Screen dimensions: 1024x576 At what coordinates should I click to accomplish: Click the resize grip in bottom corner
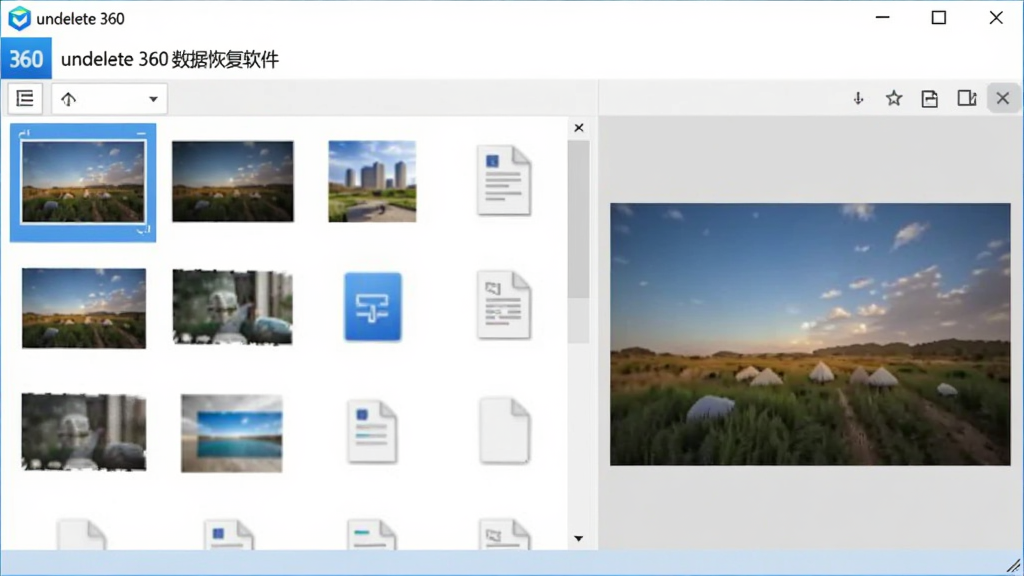tap(1014, 566)
